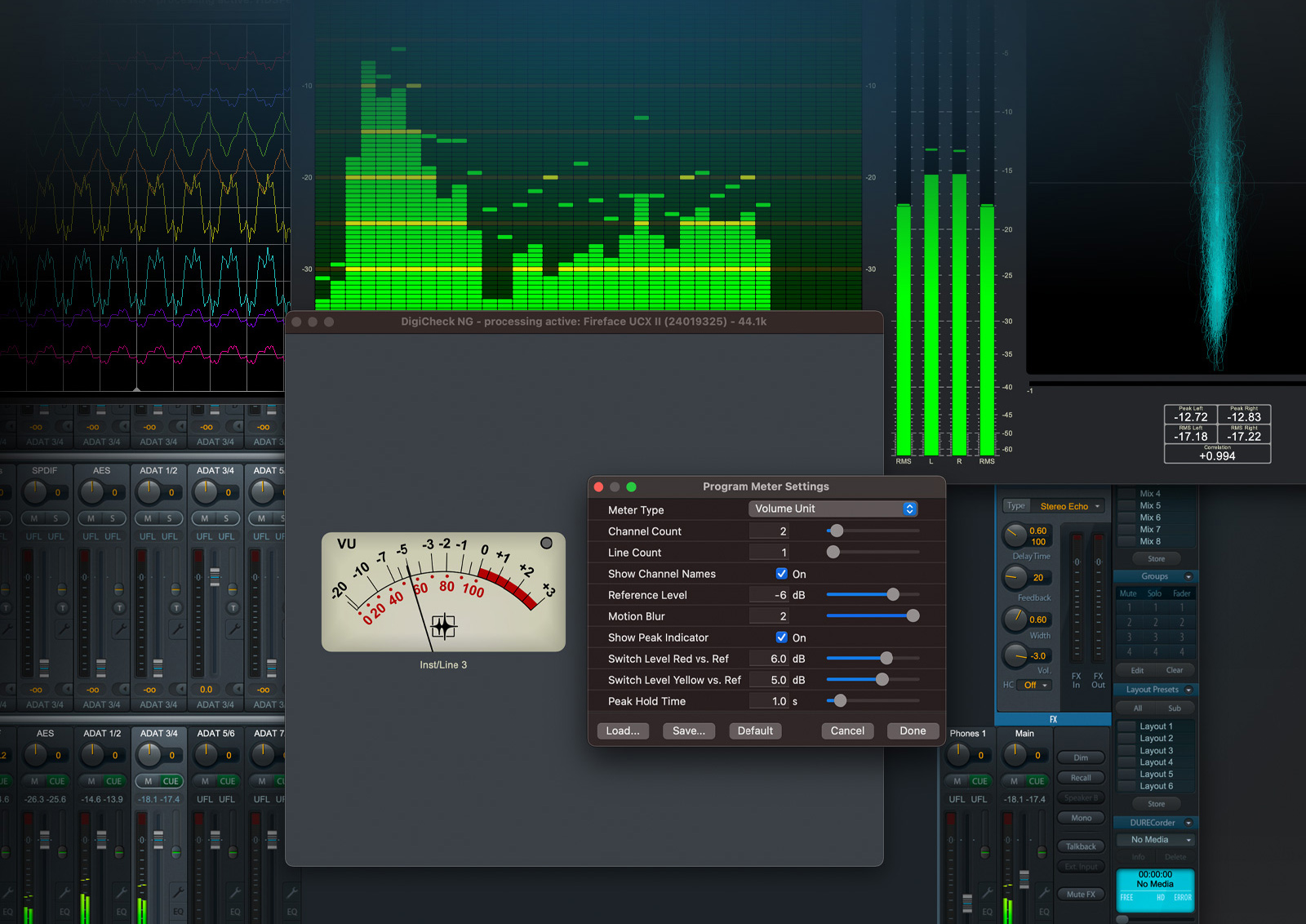Click the pan knob on Main channel

pyautogui.click(x=1015, y=755)
